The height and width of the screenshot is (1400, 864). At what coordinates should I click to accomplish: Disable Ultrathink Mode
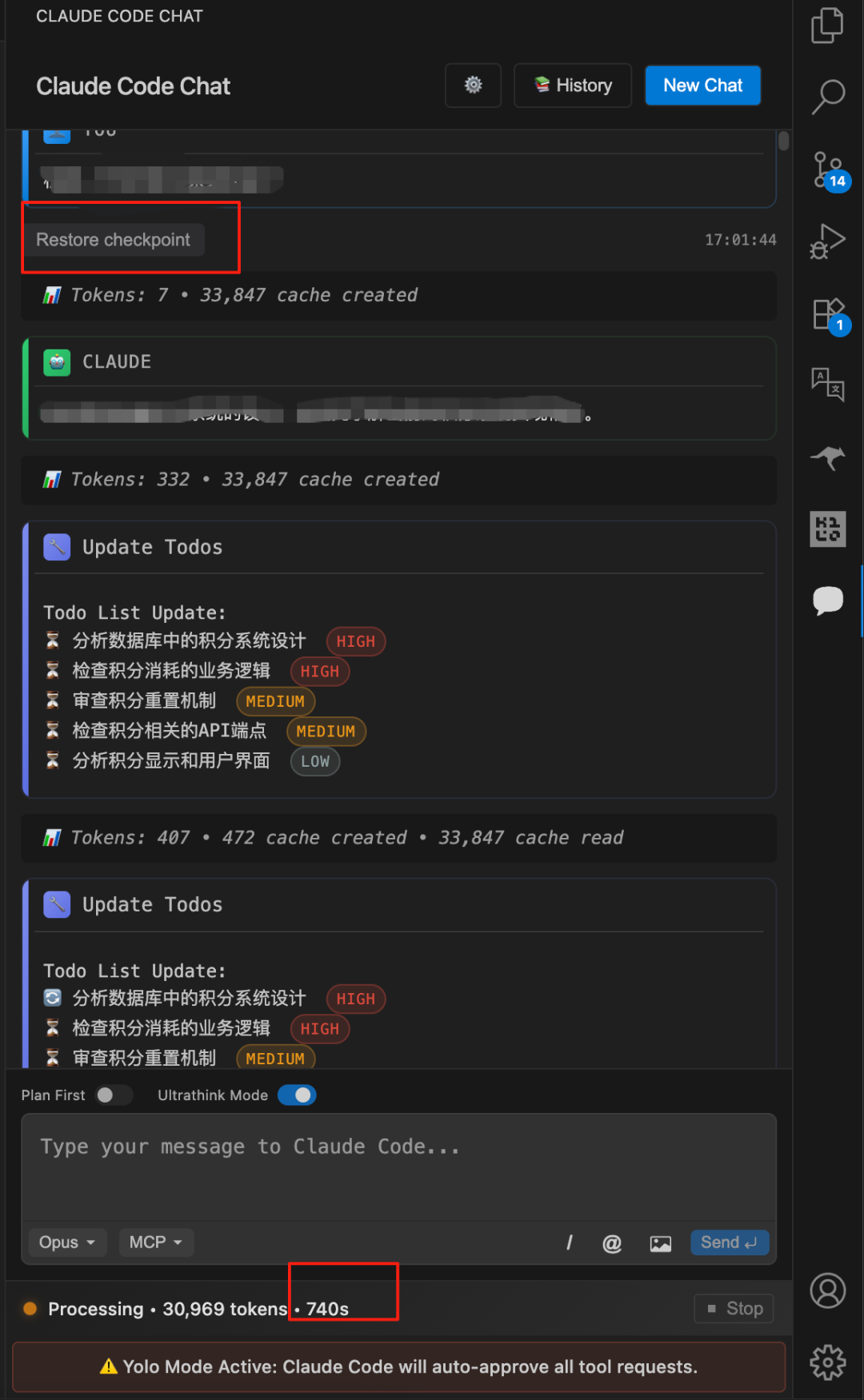[x=297, y=1095]
